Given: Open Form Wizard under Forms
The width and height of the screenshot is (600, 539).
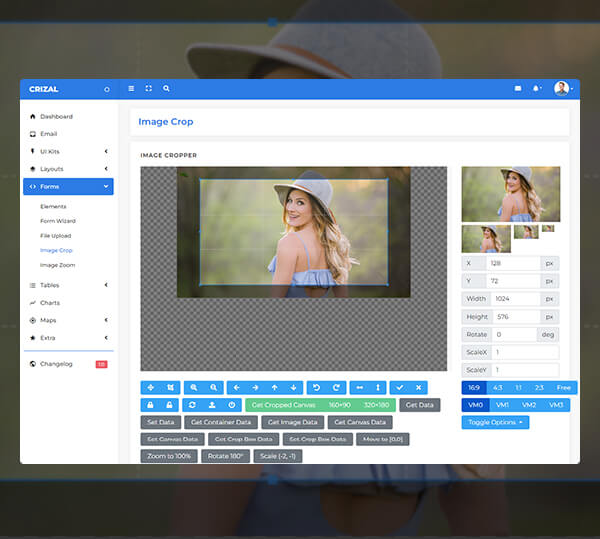Looking at the screenshot, I should pyautogui.click(x=58, y=221).
